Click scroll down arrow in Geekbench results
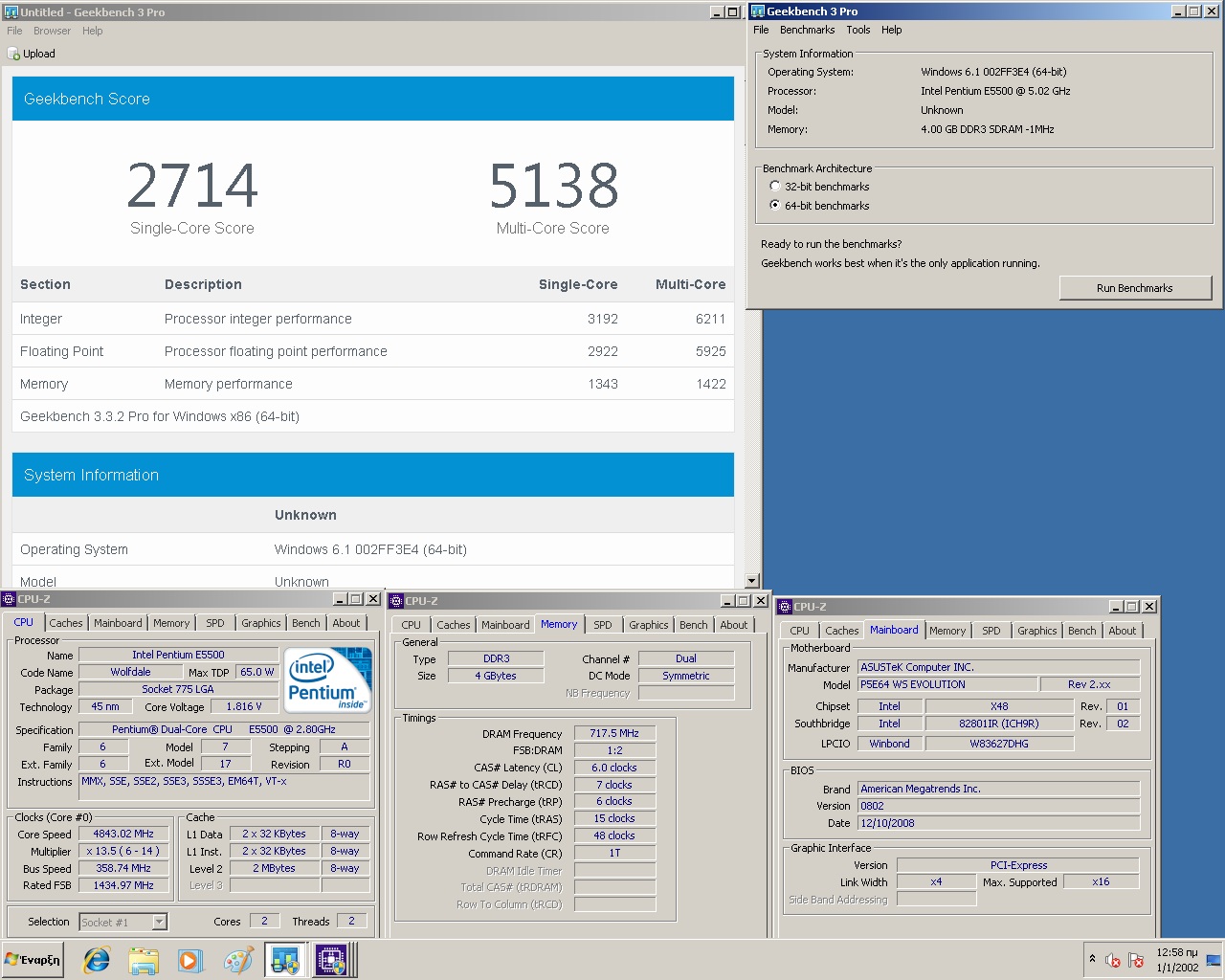The height and width of the screenshot is (980, 1225). (x=751, y=581)
